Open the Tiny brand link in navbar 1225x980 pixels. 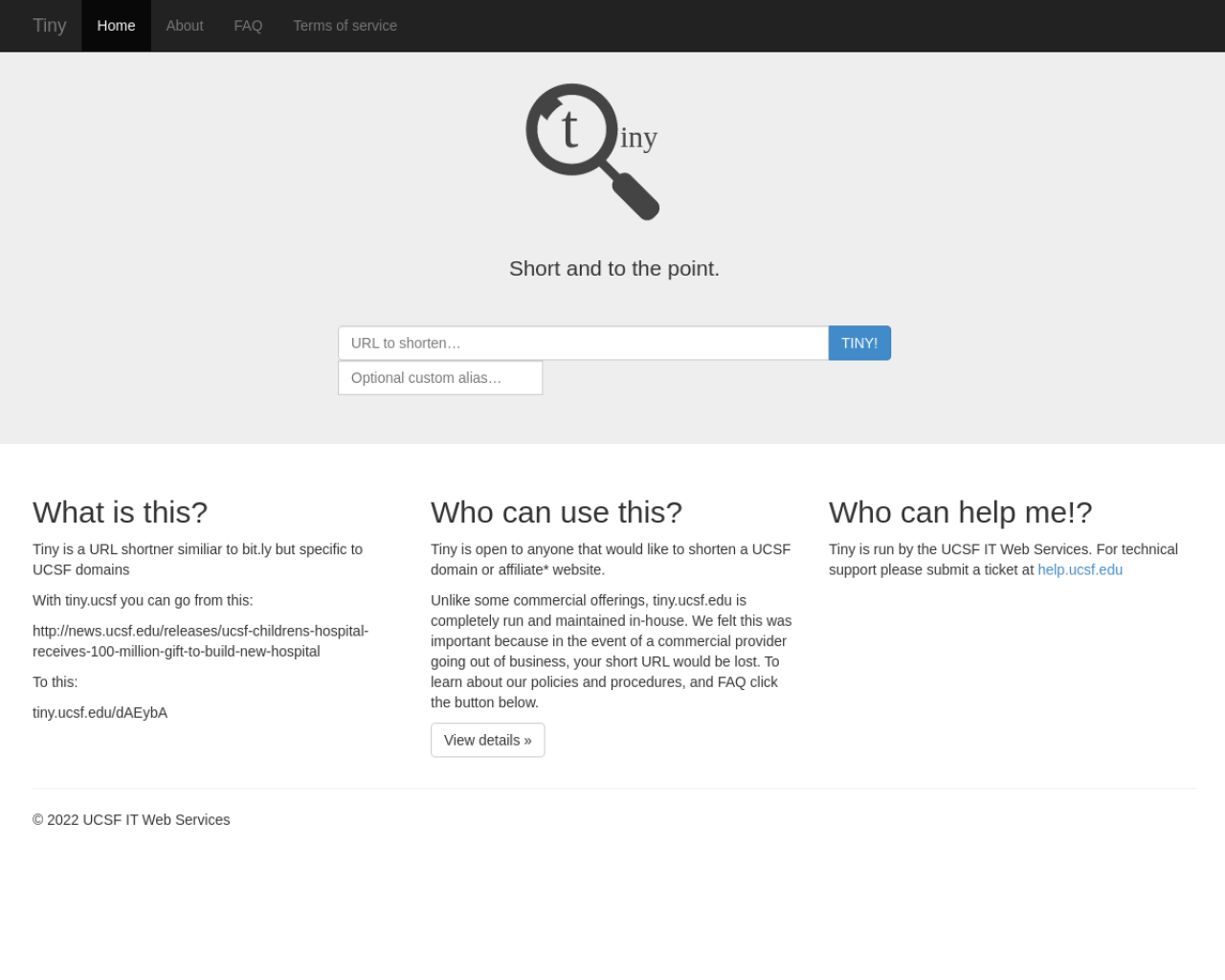point(50,26)
